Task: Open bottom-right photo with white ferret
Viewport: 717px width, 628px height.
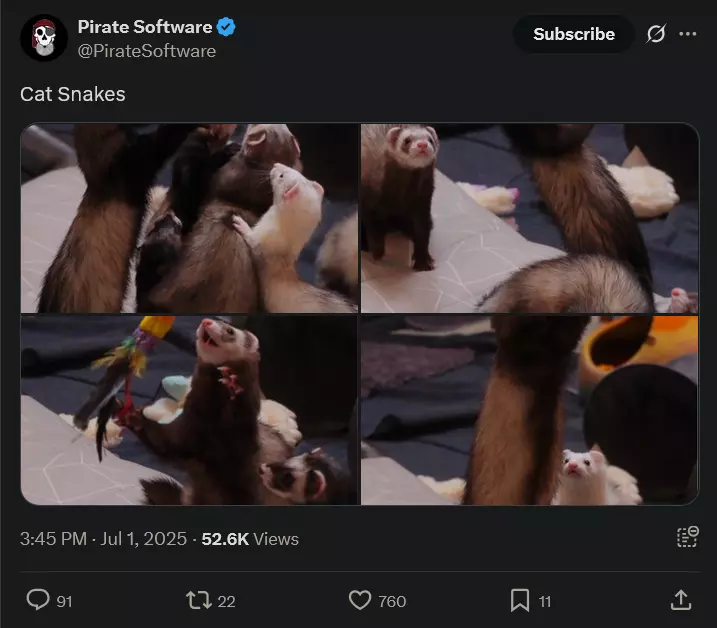Action: pos(530,410)
